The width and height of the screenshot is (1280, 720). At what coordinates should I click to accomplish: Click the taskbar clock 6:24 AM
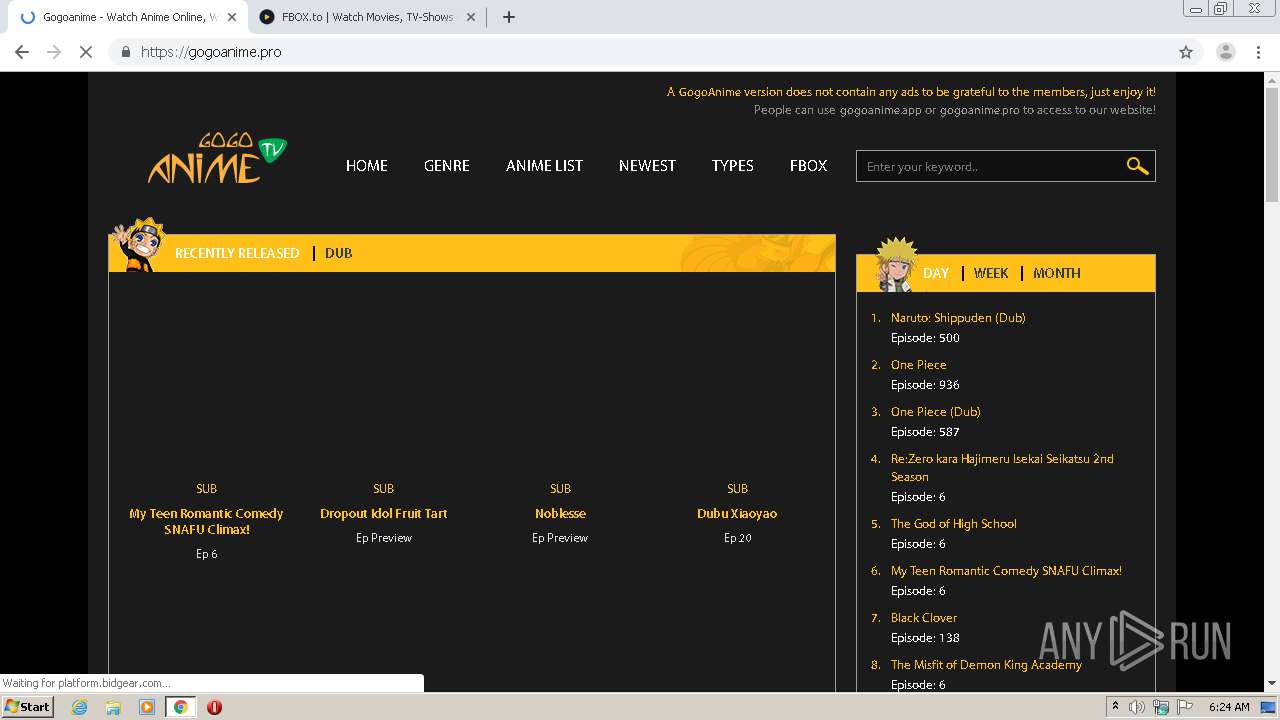tap(1229, 707)
